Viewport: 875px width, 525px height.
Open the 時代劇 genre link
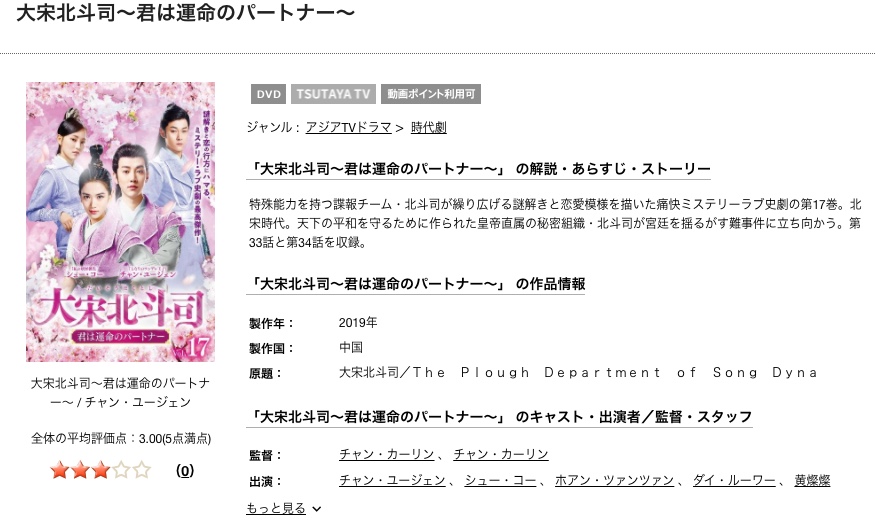pos(429,127)
